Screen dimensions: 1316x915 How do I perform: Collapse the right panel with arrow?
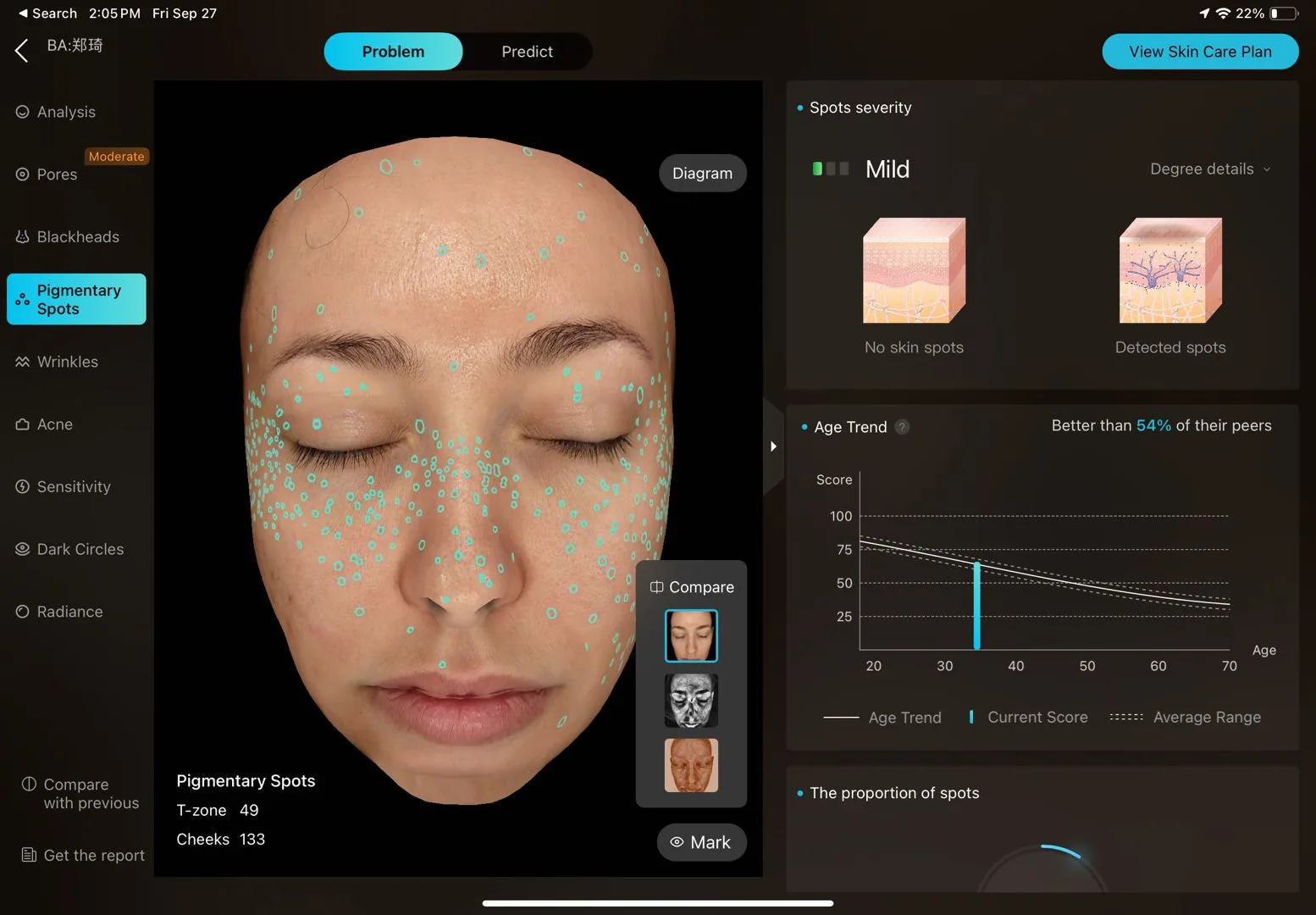point(773,446)
